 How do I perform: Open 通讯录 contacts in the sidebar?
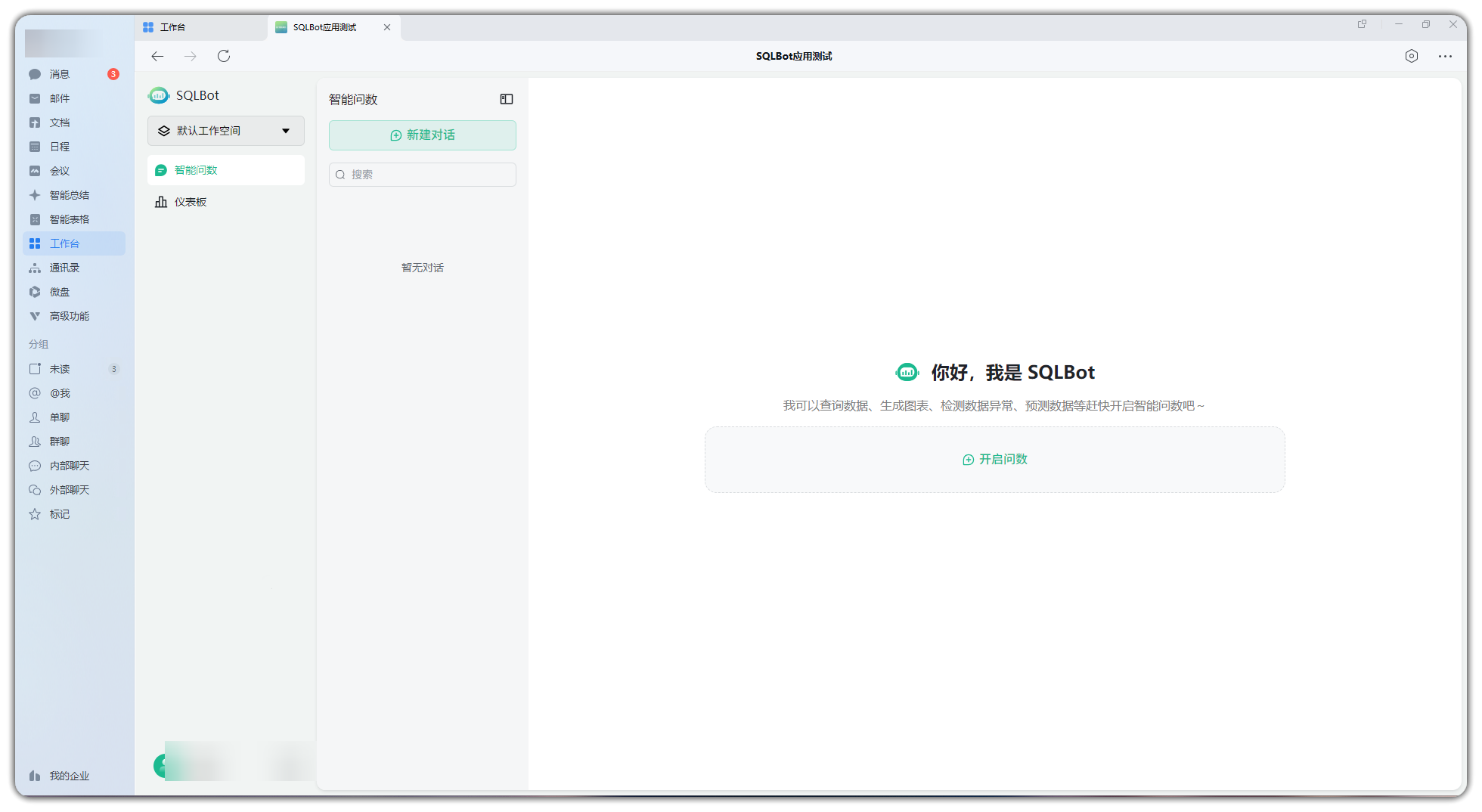[64, 268]
